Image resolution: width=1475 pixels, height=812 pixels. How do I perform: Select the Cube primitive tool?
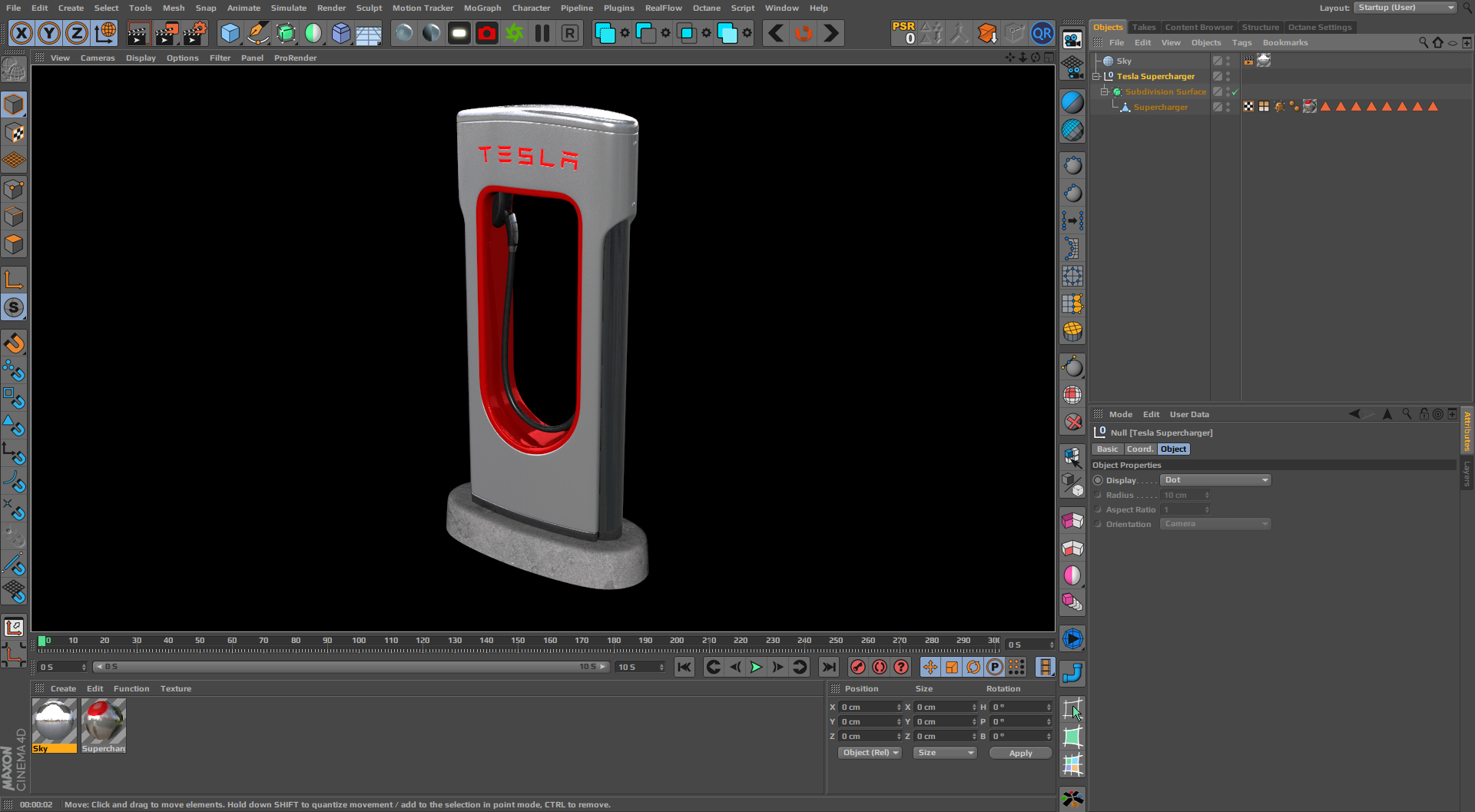[230, 34]
